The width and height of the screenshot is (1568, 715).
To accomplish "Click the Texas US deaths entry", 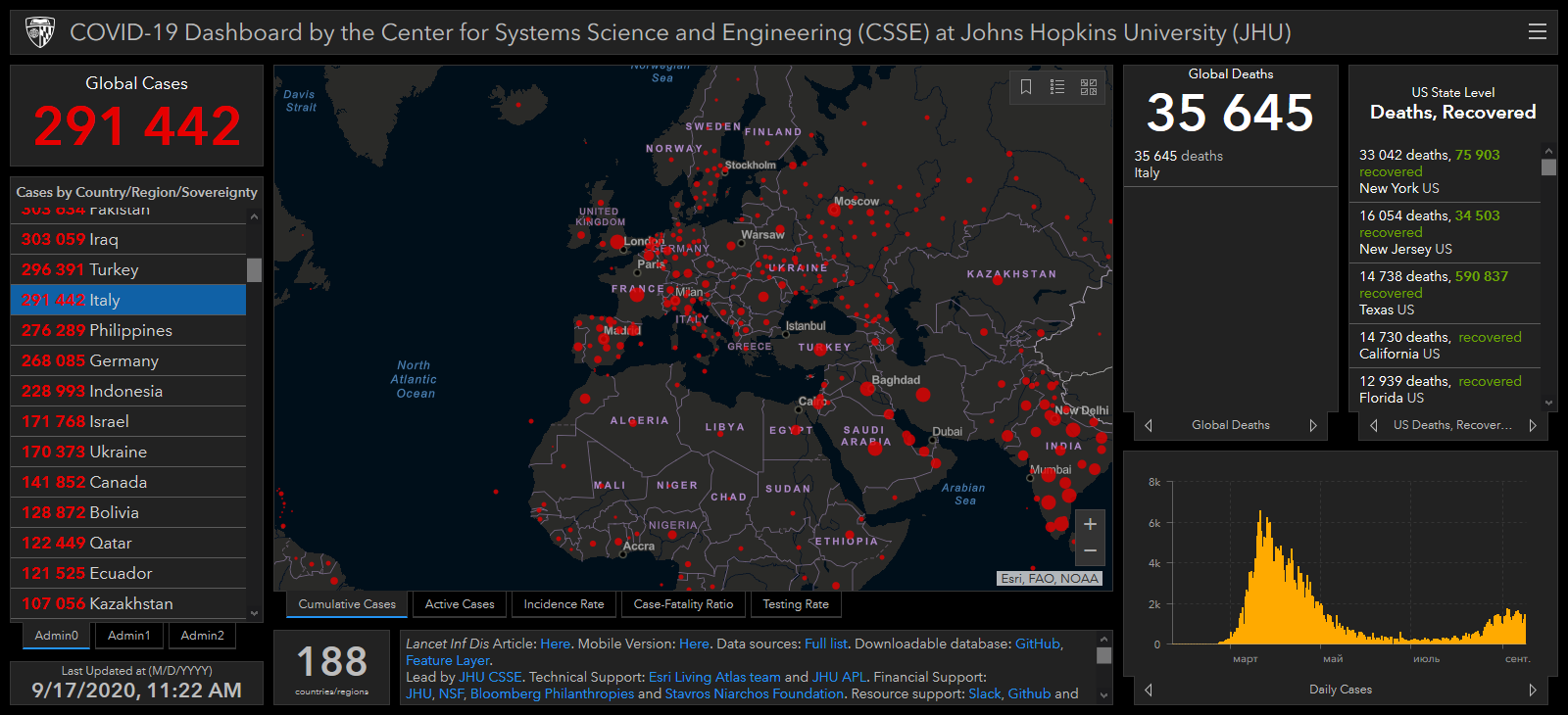I will [1445, 293].
